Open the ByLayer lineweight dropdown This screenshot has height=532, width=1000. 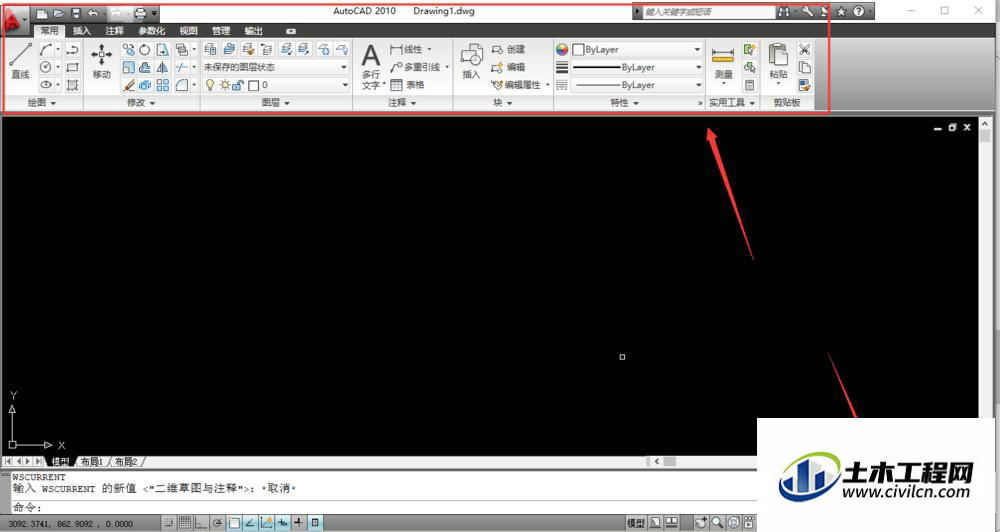pos(636,67)
